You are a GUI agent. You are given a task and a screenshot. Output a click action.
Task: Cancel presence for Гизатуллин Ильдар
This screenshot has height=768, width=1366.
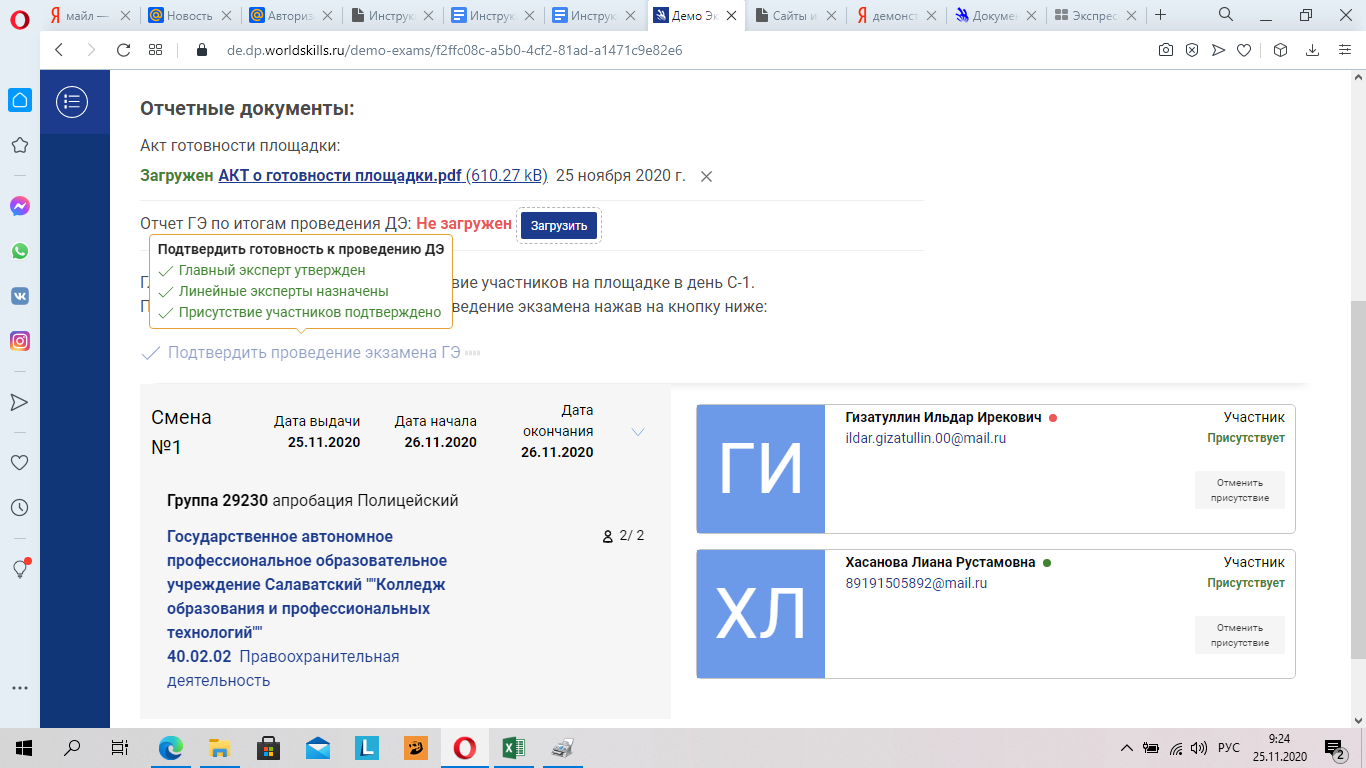click(x=1239, y=490)
